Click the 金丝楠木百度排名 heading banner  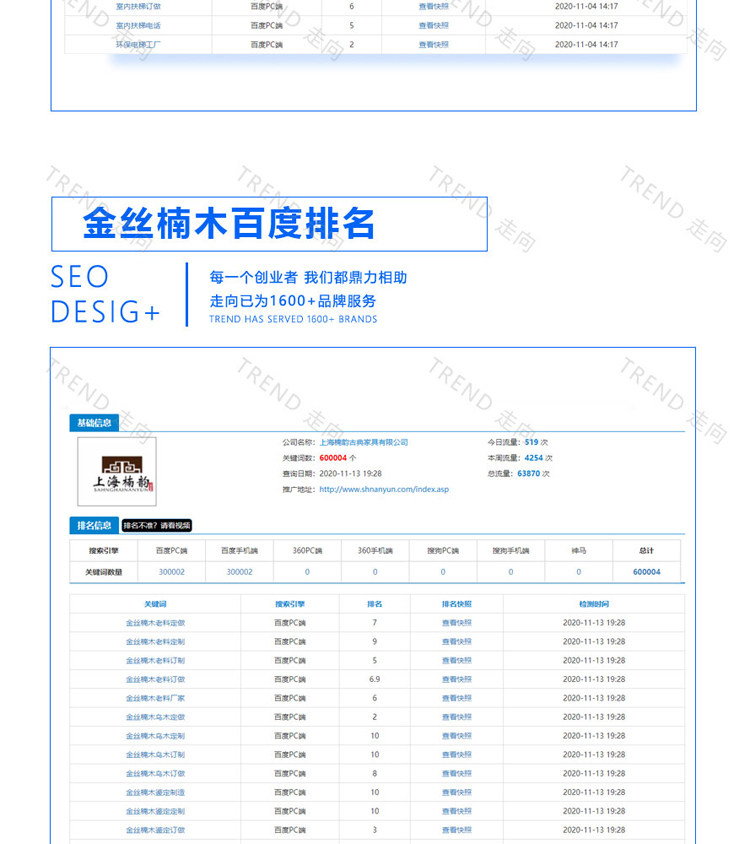pyautogui.click(x=269, y=224)
